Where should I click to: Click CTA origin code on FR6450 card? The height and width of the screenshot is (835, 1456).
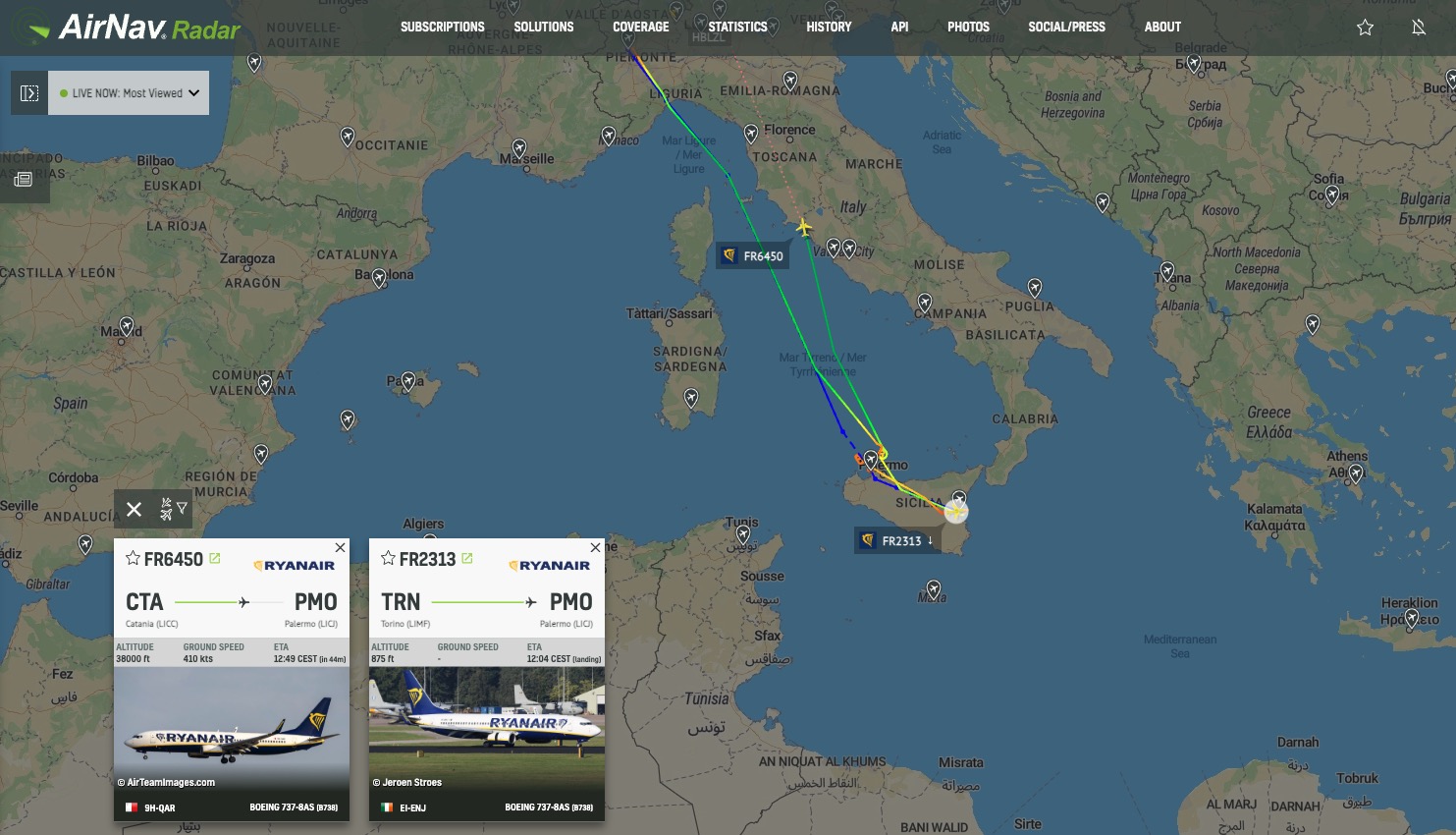(144, 602)
